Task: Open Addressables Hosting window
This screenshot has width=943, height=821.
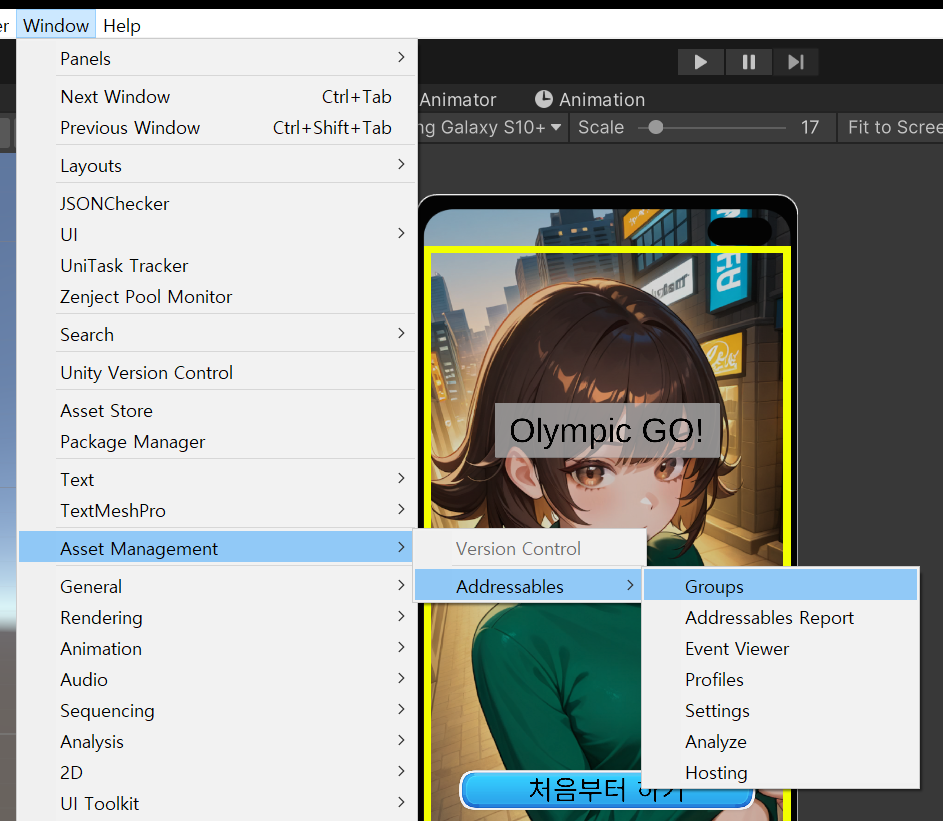Action: point(781,773)
